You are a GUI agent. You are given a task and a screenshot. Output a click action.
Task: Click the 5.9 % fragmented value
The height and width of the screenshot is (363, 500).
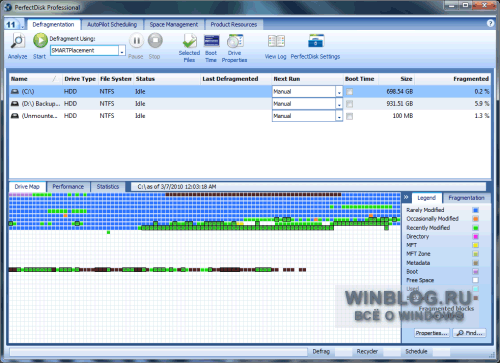[482, 104]
